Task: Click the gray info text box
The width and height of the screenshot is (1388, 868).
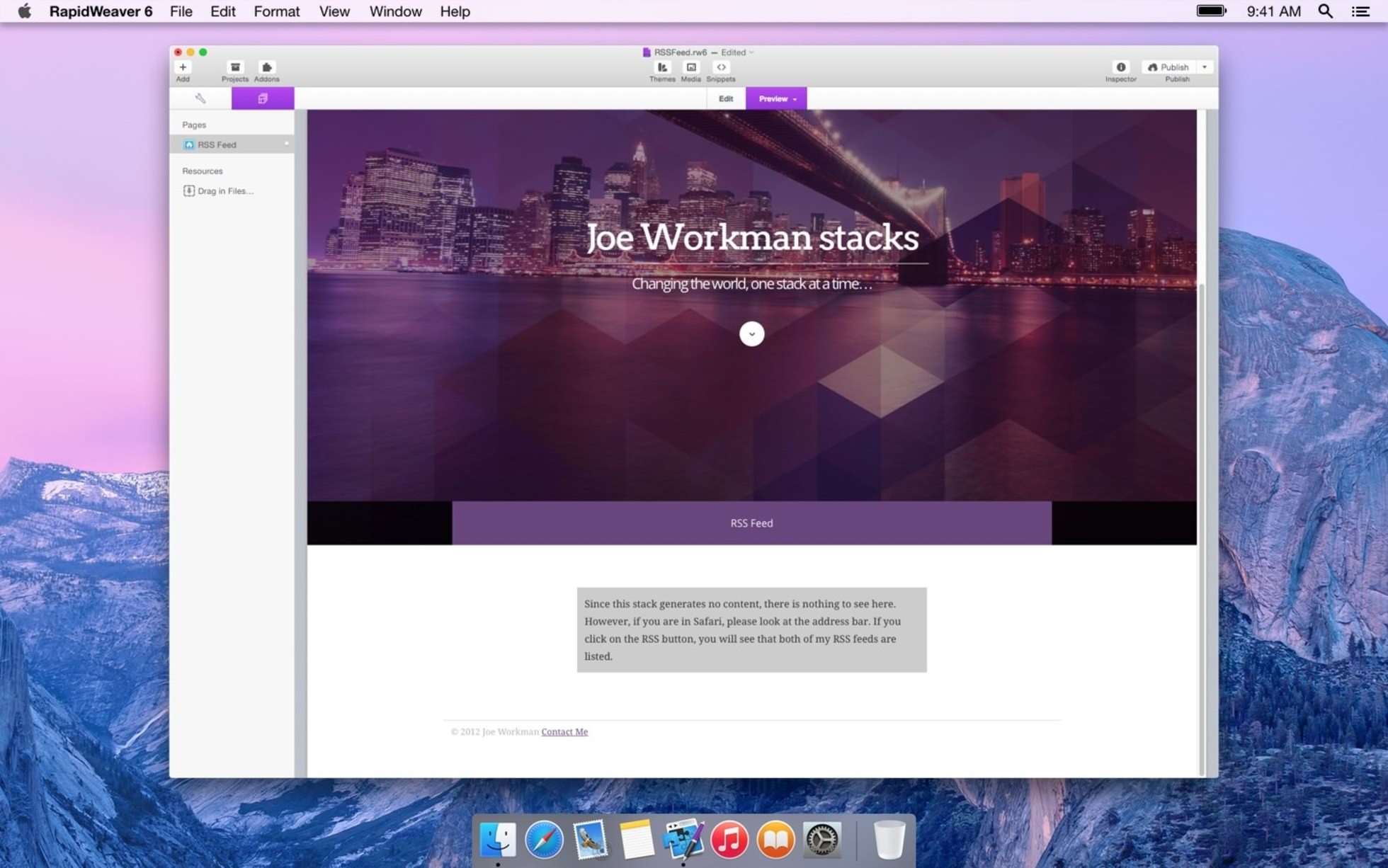Action: pos(751,629)
